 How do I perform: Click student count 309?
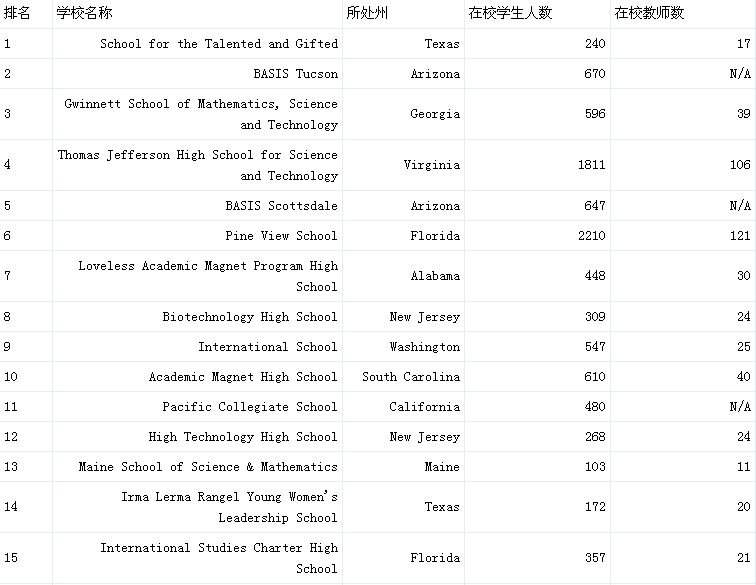click(x=595, y=317)
